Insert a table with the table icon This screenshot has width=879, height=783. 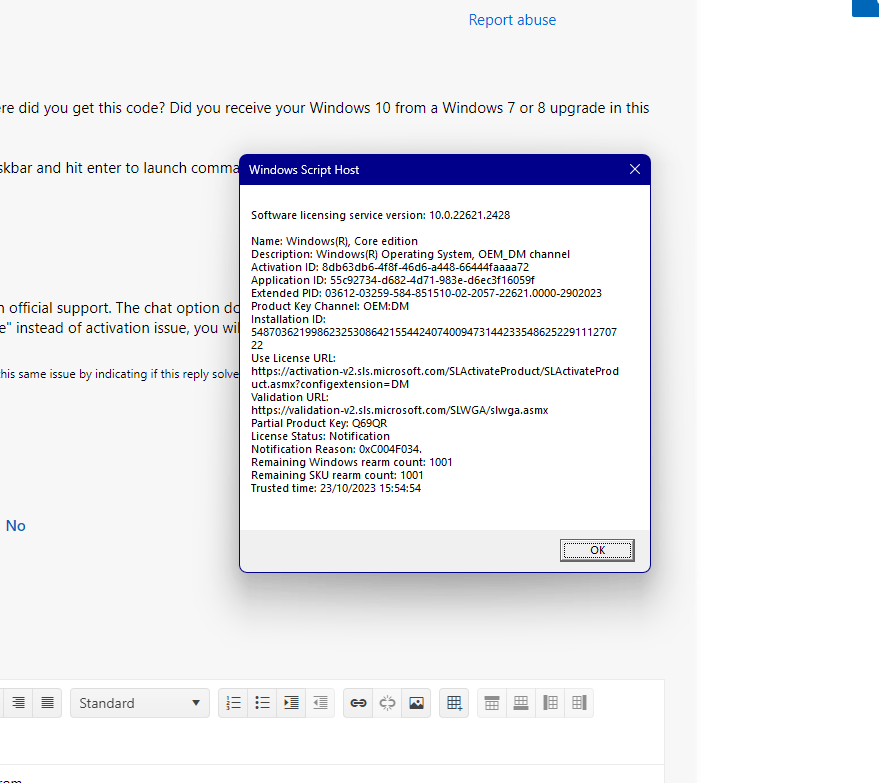tap(454, 703)
